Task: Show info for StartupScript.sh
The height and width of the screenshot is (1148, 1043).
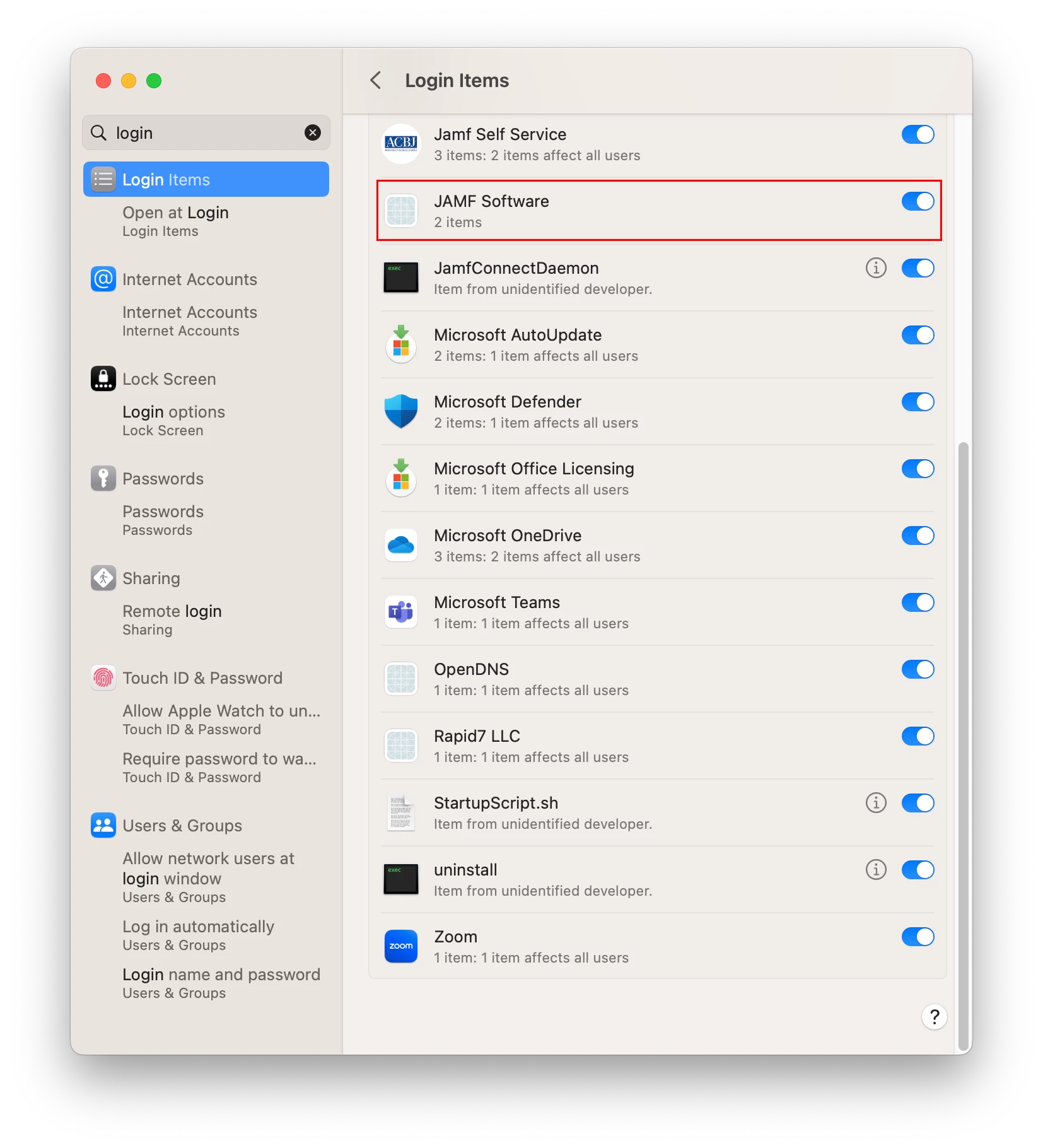Action: [x=876, y=803]
